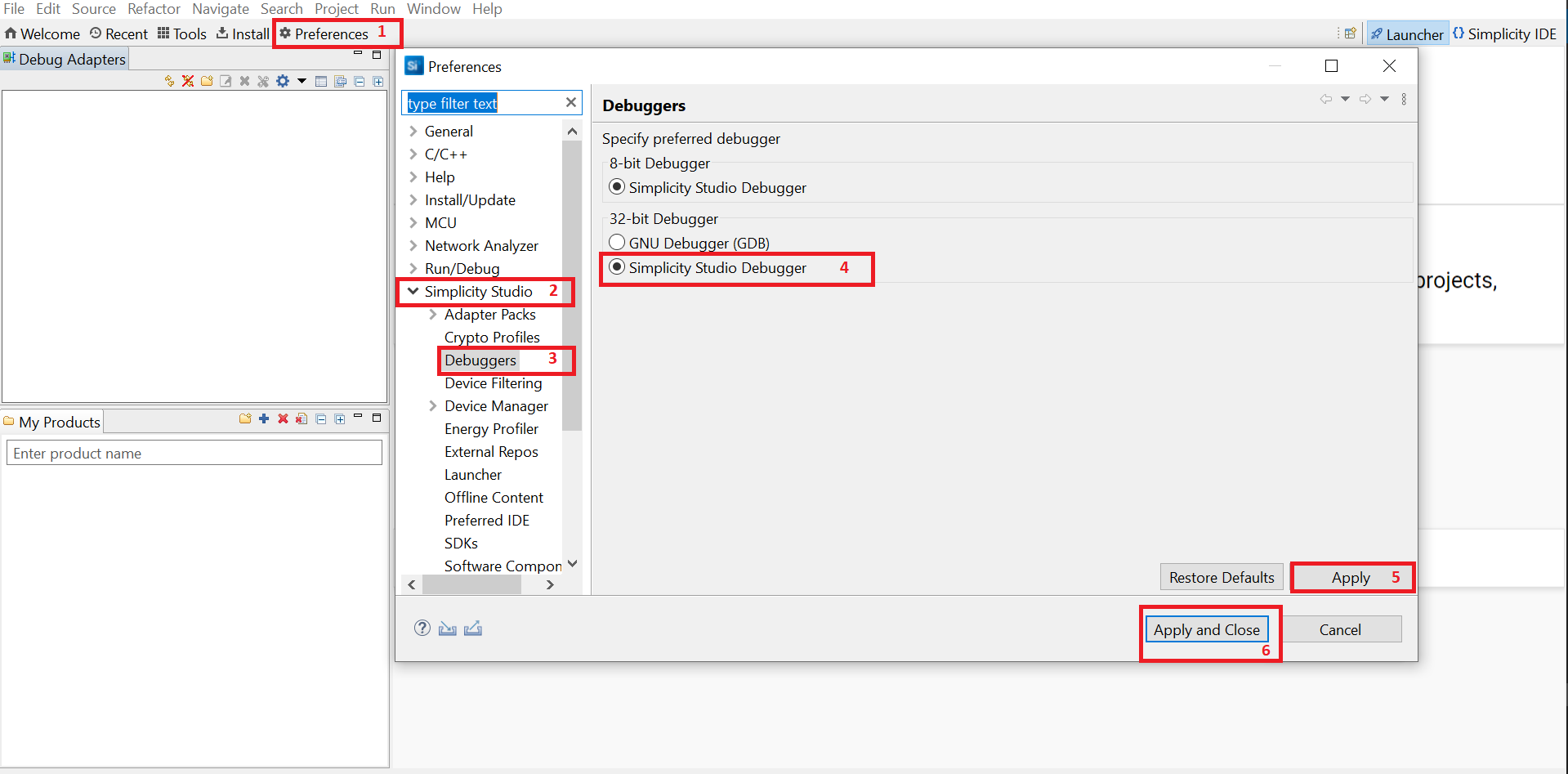The image size is (1568, 774).
Task: Click Restore Defaults button
Action: (1222, 577)
